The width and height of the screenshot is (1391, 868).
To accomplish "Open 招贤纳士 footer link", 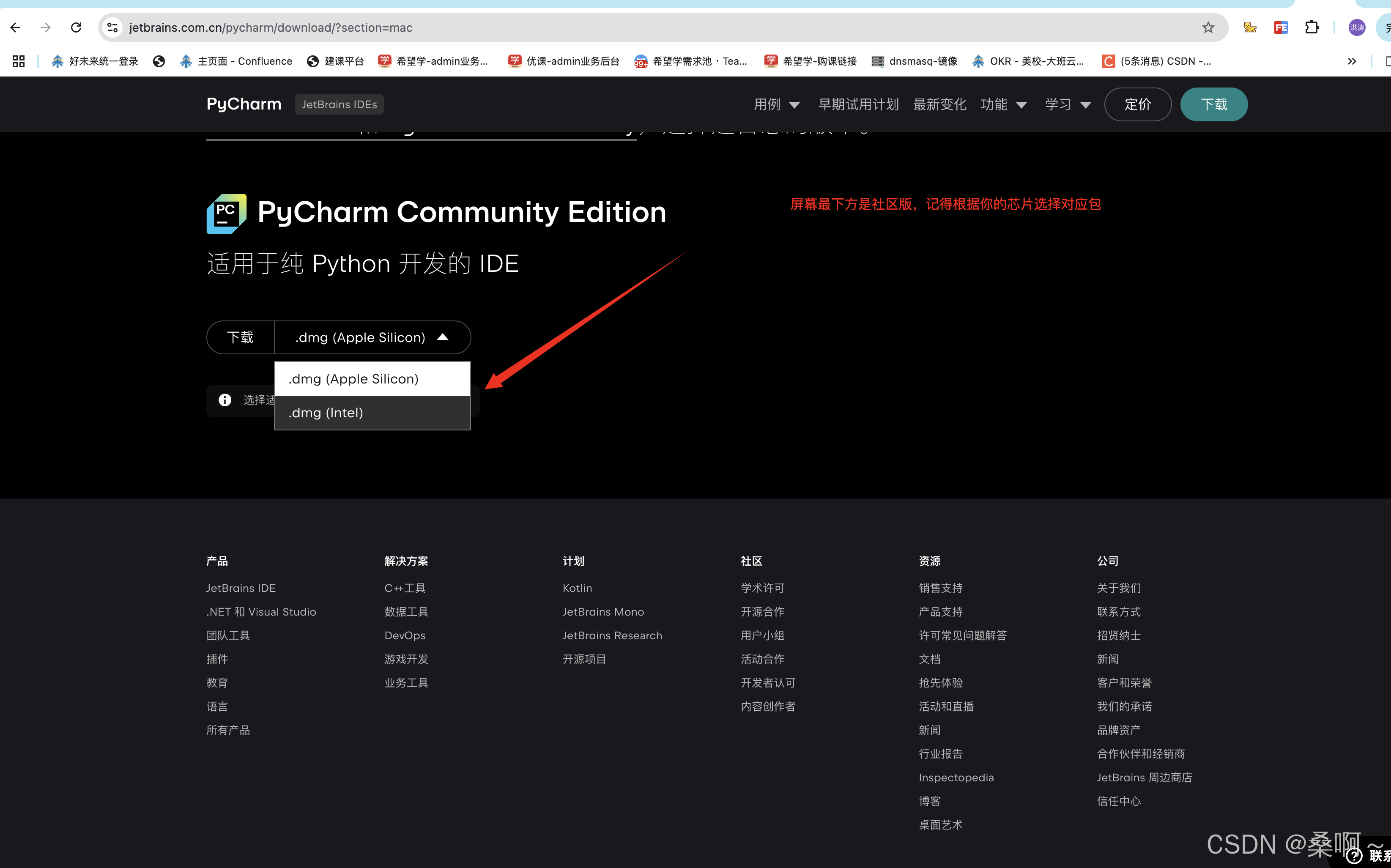I will pyautogui.click(x=1118, y=635).
